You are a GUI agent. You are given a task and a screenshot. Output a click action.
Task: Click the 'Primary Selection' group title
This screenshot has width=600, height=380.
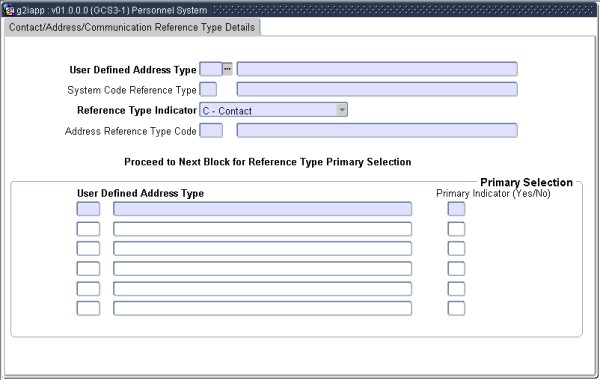[x=527, y=182]
